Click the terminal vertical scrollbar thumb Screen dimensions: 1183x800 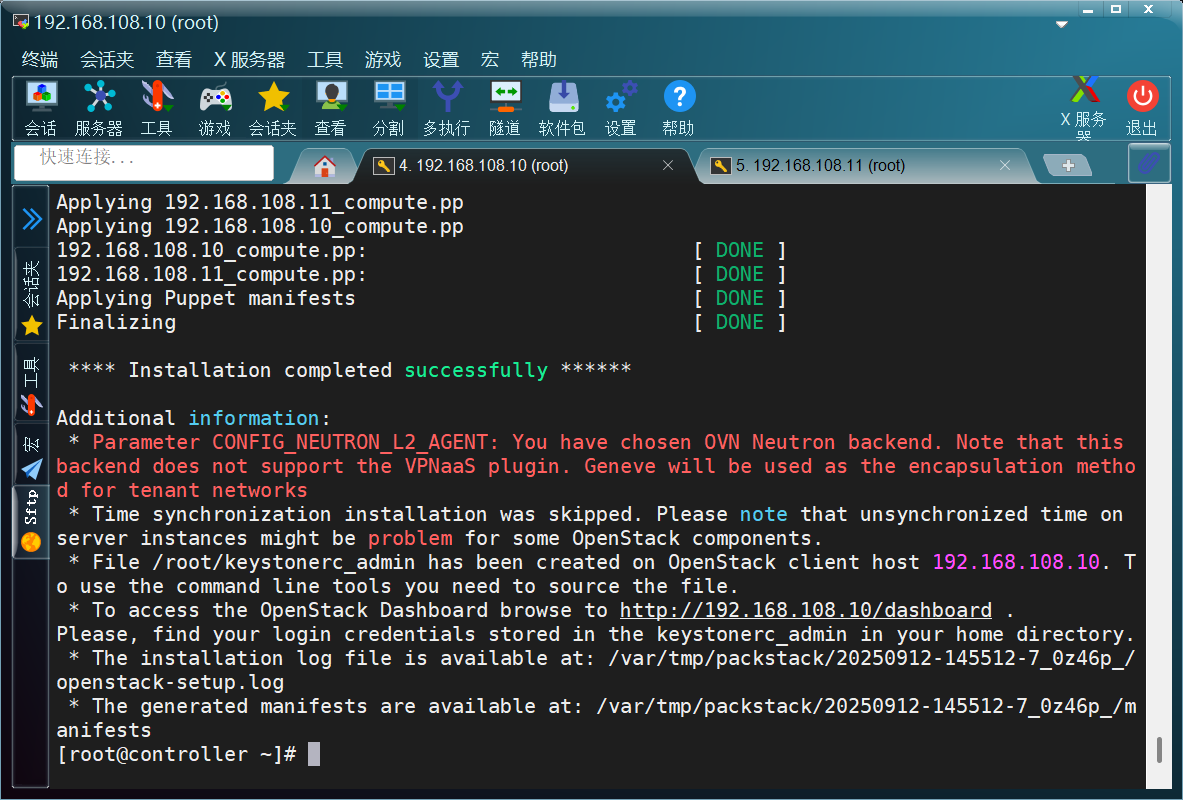(1159, 749)
